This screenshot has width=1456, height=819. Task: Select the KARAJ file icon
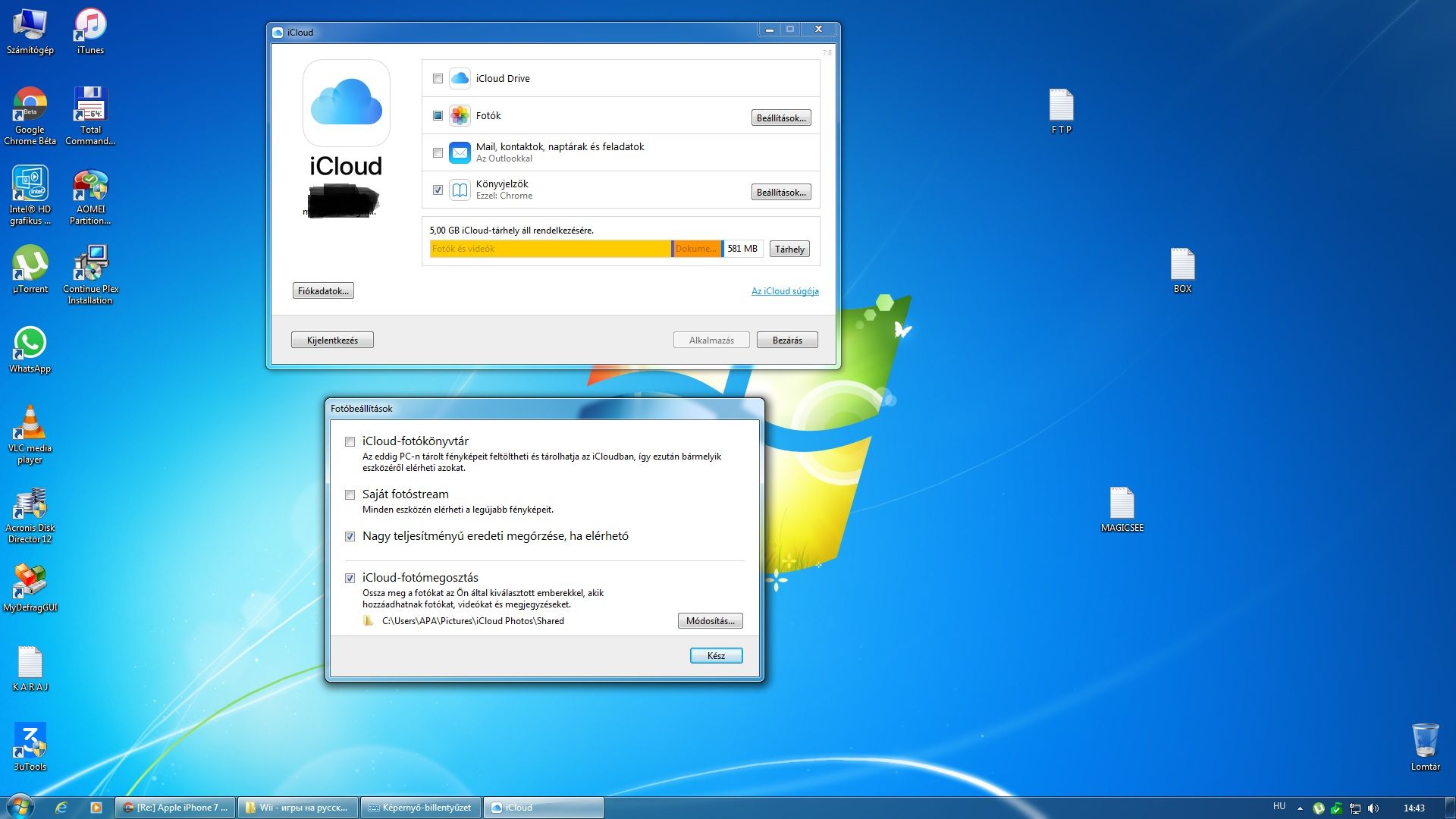tap(30, 667)
